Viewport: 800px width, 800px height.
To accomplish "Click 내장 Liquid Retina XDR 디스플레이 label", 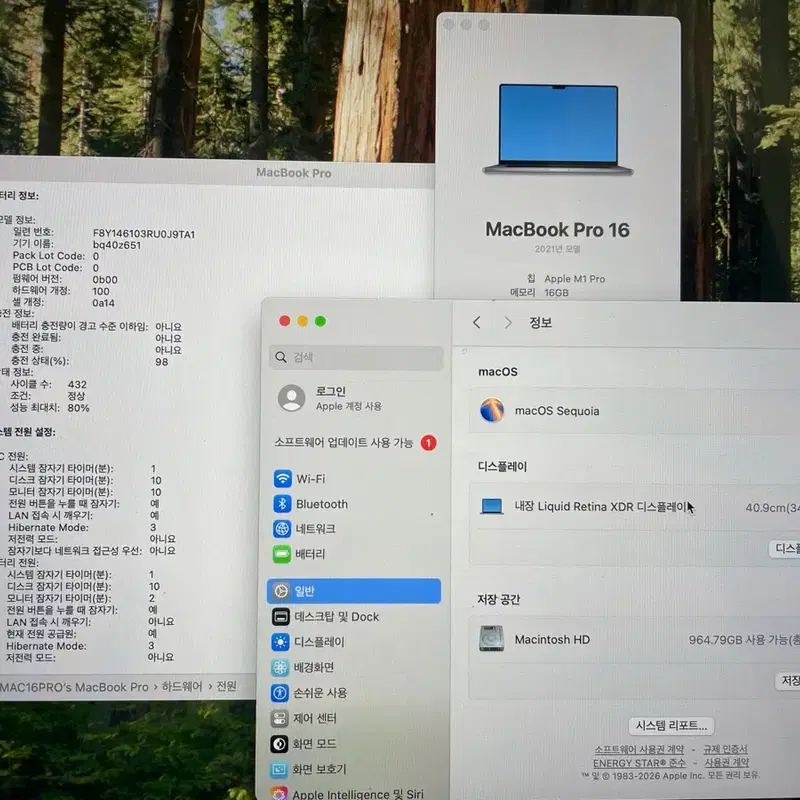I will coord(600,506).
